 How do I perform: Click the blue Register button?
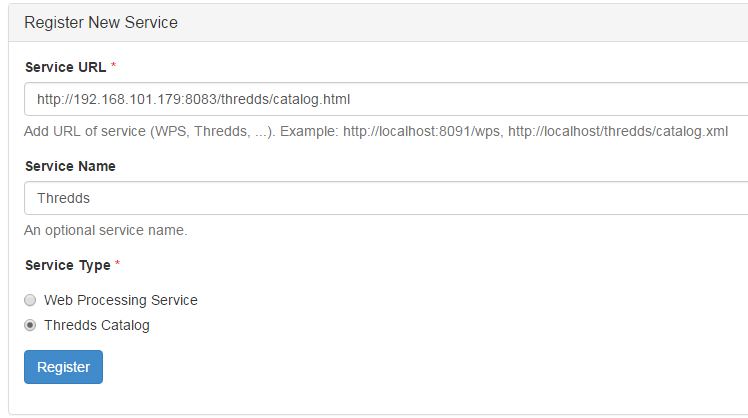(x=63, y=367)
